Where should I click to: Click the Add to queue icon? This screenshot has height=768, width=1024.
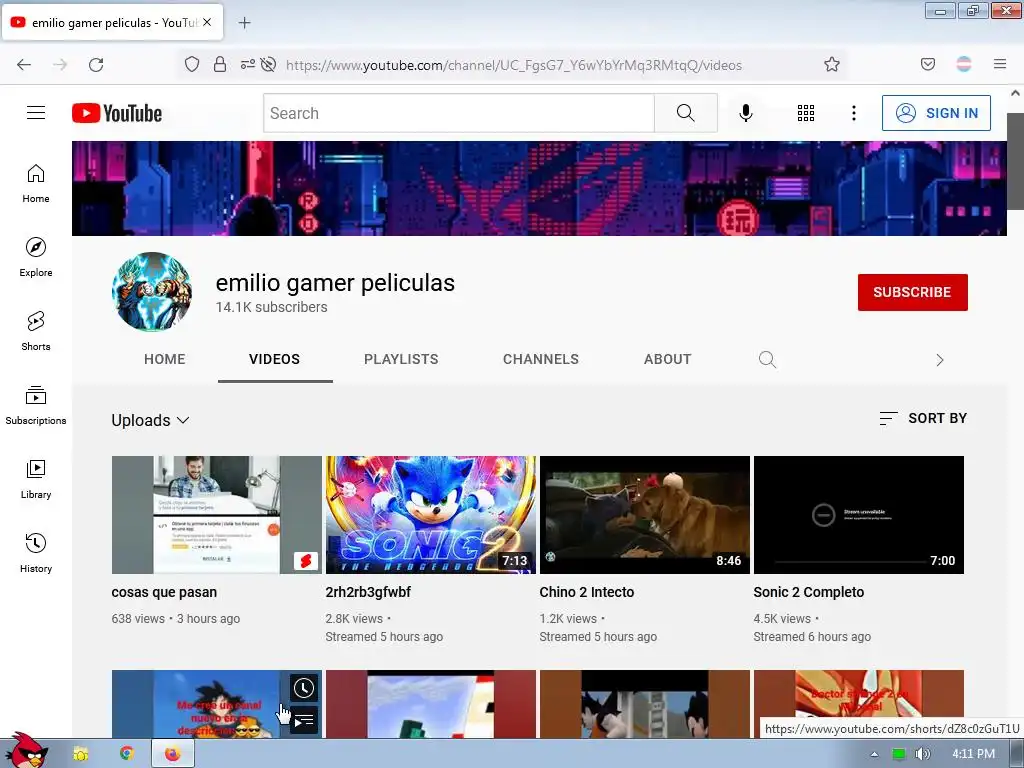[x=304, y=720]
